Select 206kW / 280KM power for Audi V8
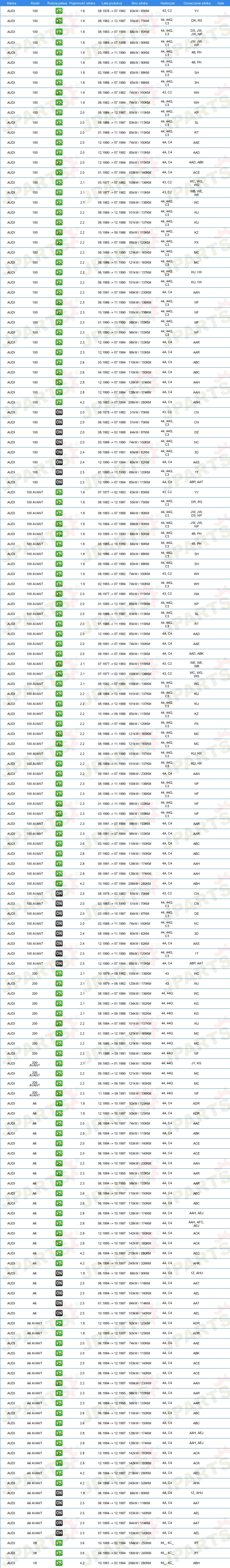This screenshot has width=230, height=1568. pyautogui.click(x=139, y=1563)
